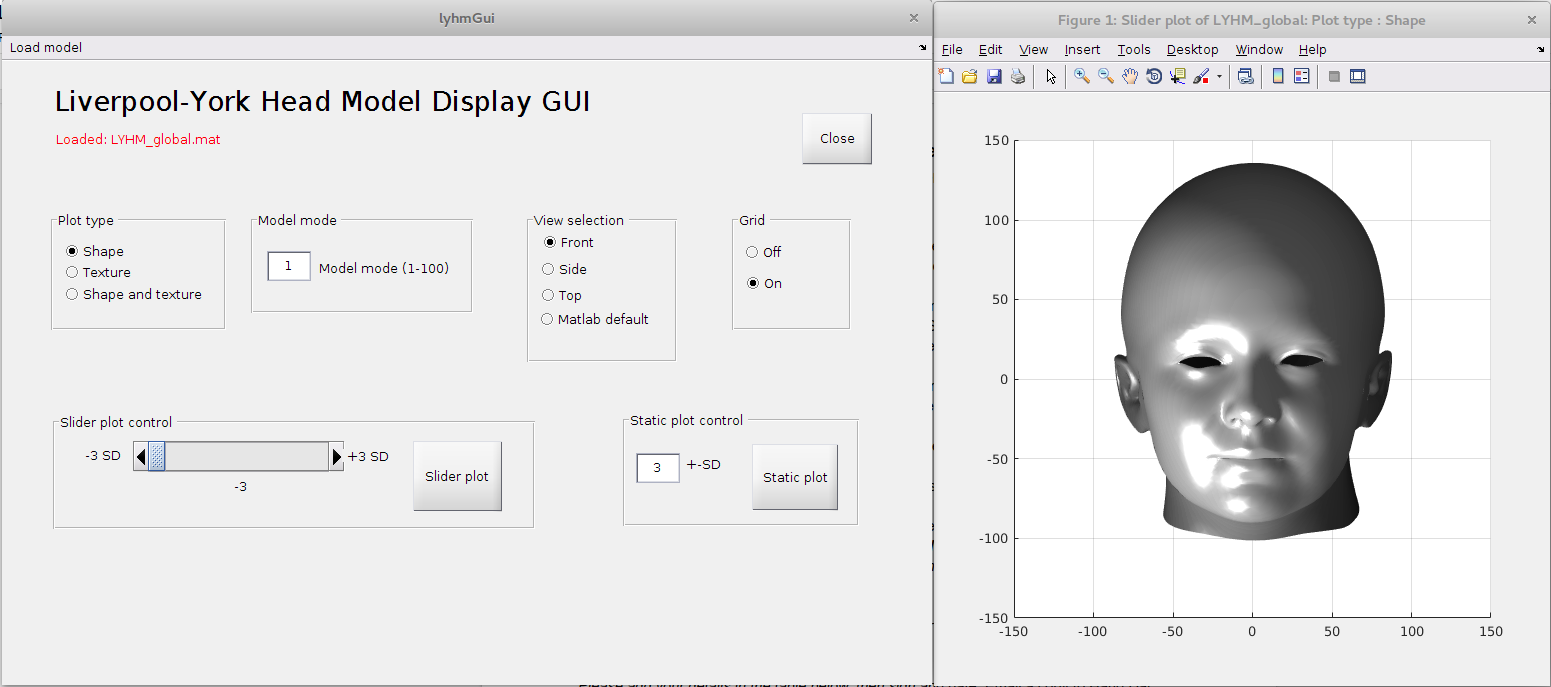Click the SD slider track
The height and width of the screenshot is (687, 1551).
[x=246, y=457]
